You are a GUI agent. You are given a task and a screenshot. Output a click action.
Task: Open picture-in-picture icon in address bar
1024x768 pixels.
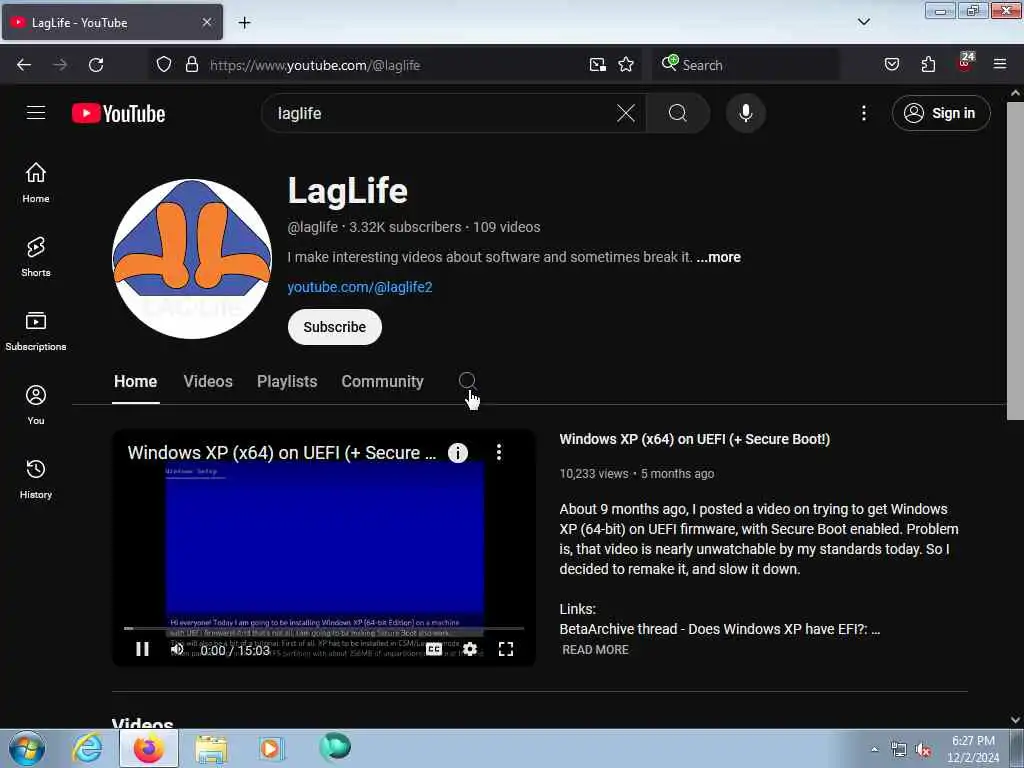click(x=597, y=65)
